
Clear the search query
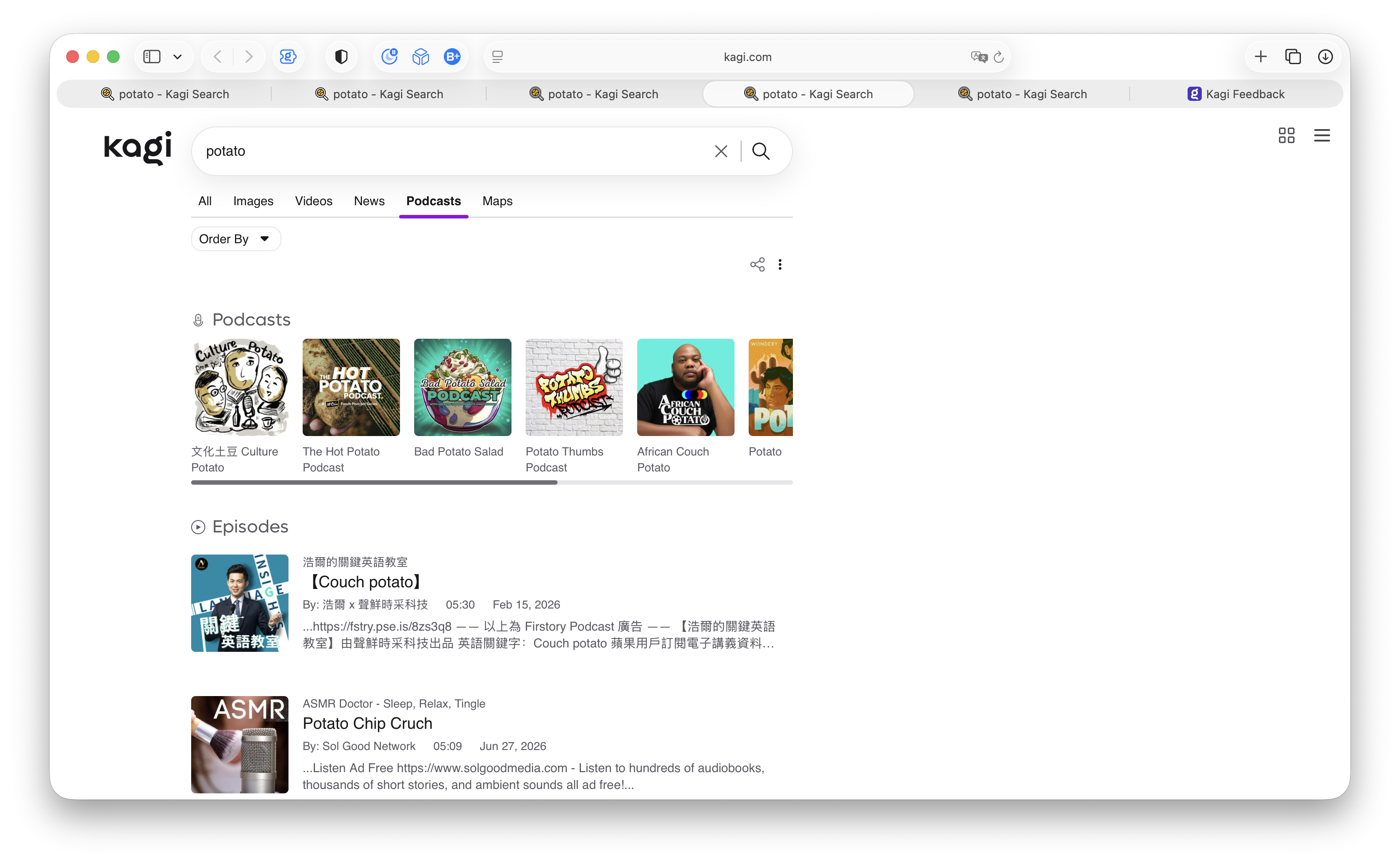point(721,151)
